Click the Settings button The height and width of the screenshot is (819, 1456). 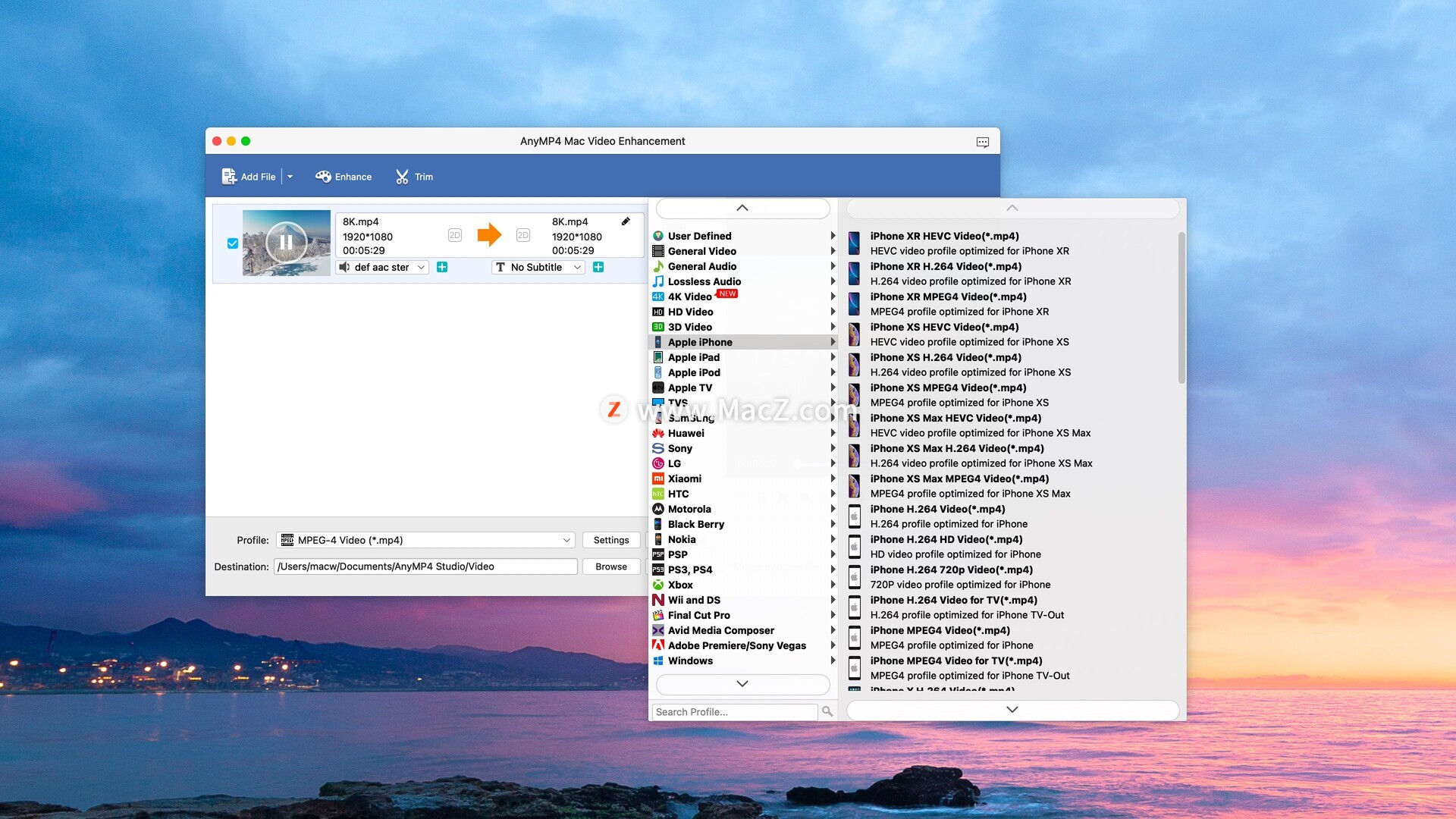pos(611,540)
